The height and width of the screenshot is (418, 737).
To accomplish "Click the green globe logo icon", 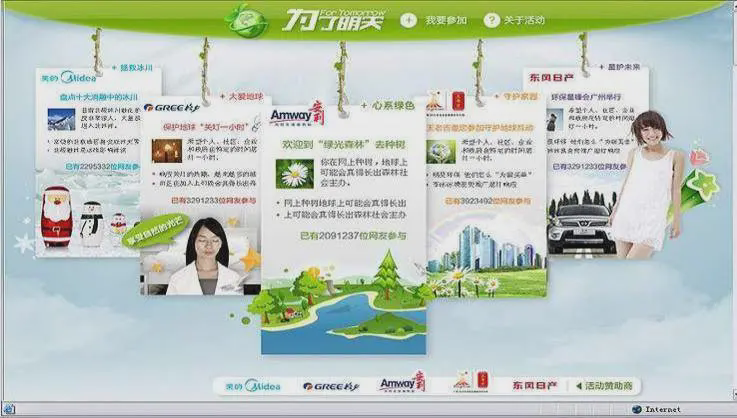I will pos(245,20).
